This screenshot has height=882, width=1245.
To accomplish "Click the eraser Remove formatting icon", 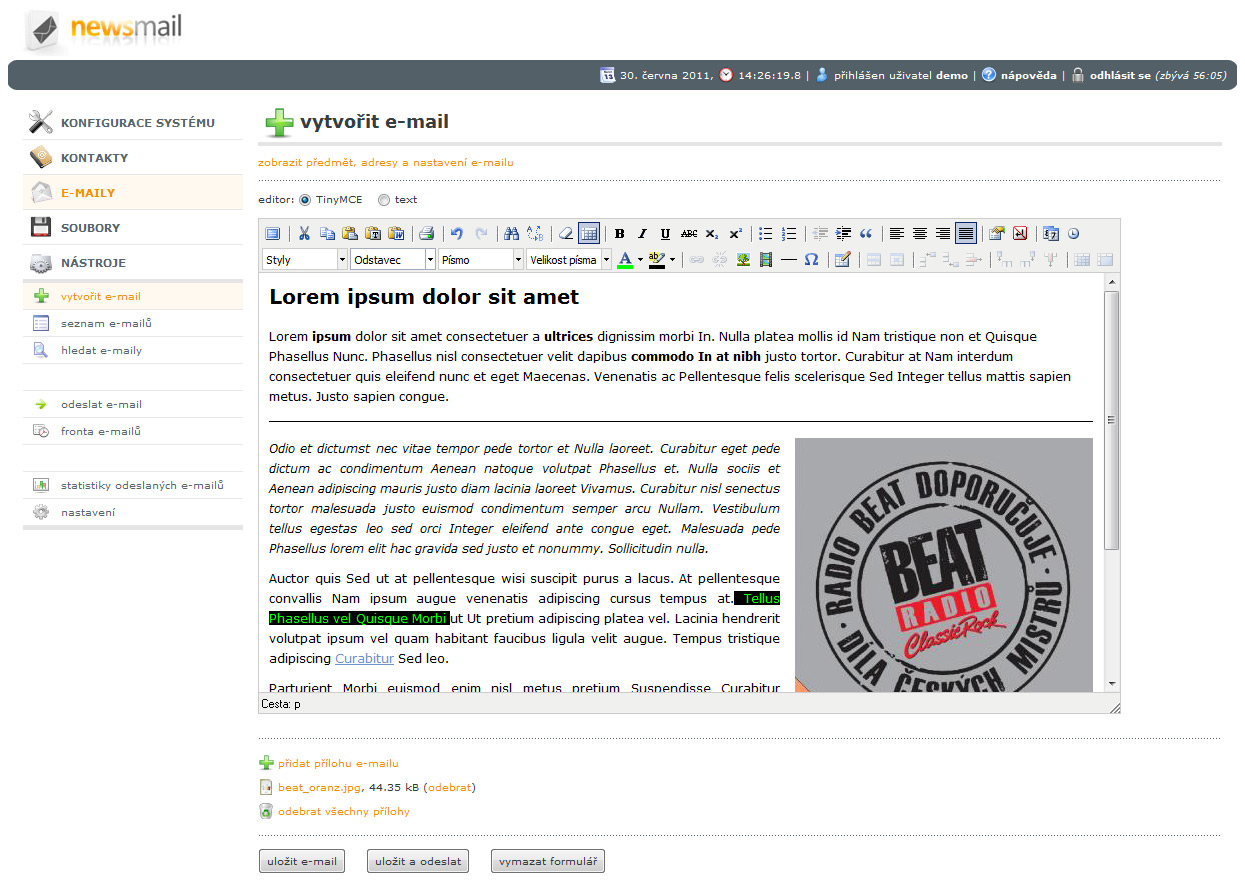I will point(565,234).
